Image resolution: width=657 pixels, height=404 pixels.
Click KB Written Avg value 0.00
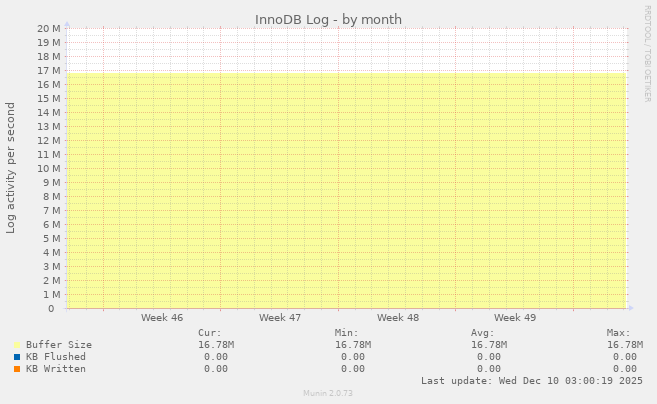tap(489, 369)
